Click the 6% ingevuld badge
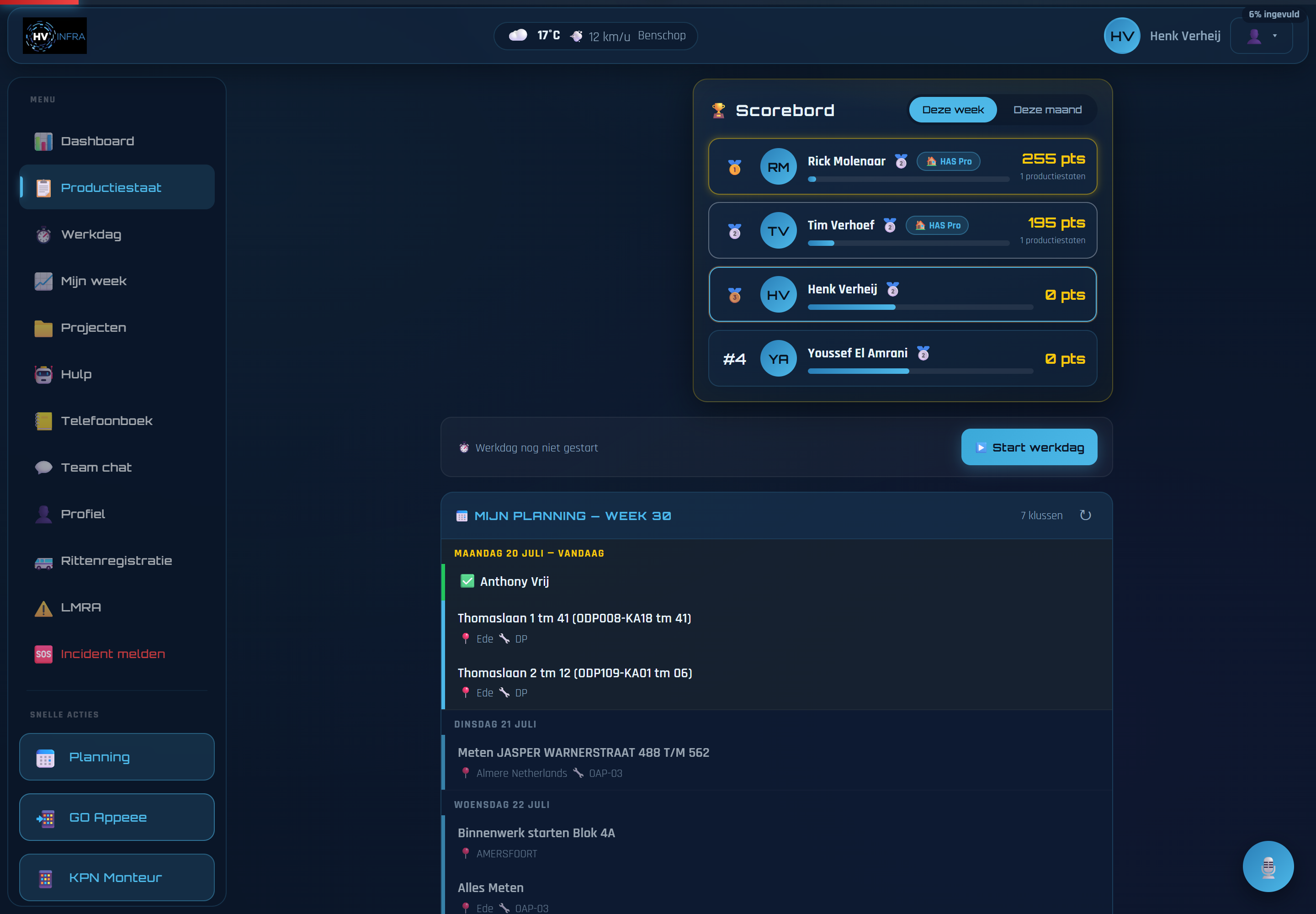The image size is (1316, 914). coord(1274,14)
